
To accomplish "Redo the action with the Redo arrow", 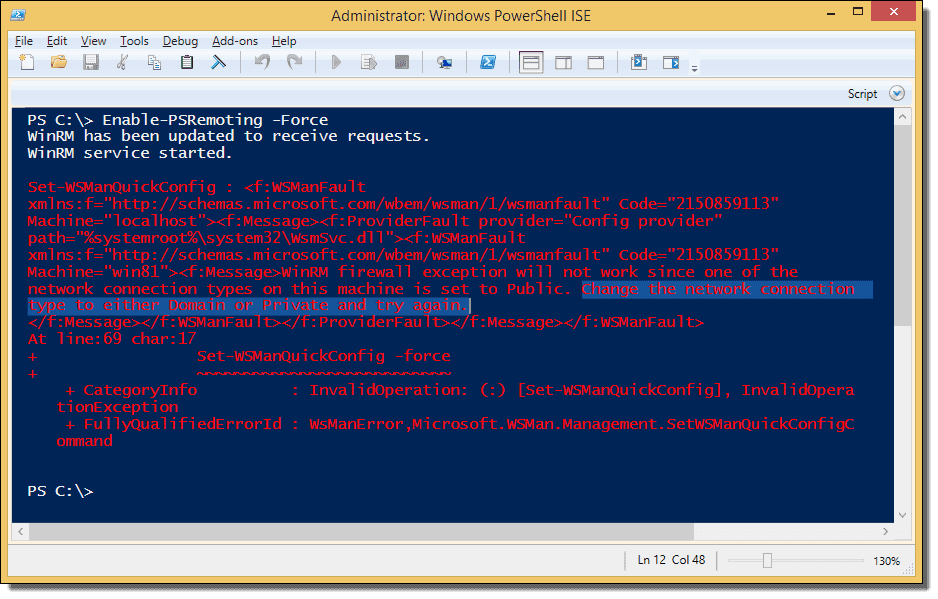I will [x=294, y=62].
